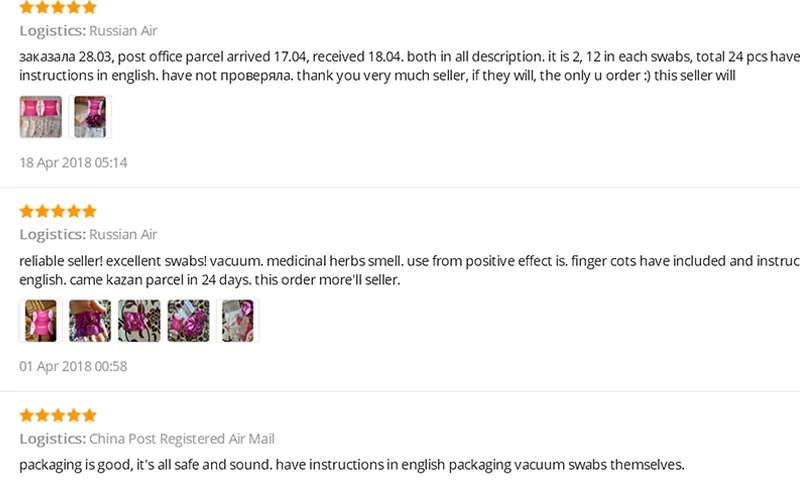Image resolution: width=800 pixels, height=500 pixels.
Task: Click Russian Air logistics in 18 Apr review
Action: coord(122,31)
